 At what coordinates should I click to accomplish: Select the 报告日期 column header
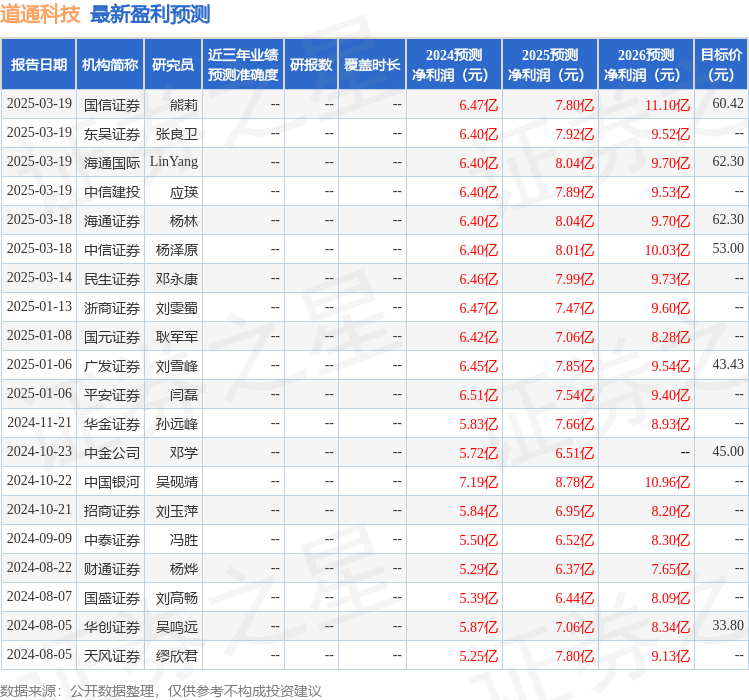pyautogui.click(x=39, y=65)
